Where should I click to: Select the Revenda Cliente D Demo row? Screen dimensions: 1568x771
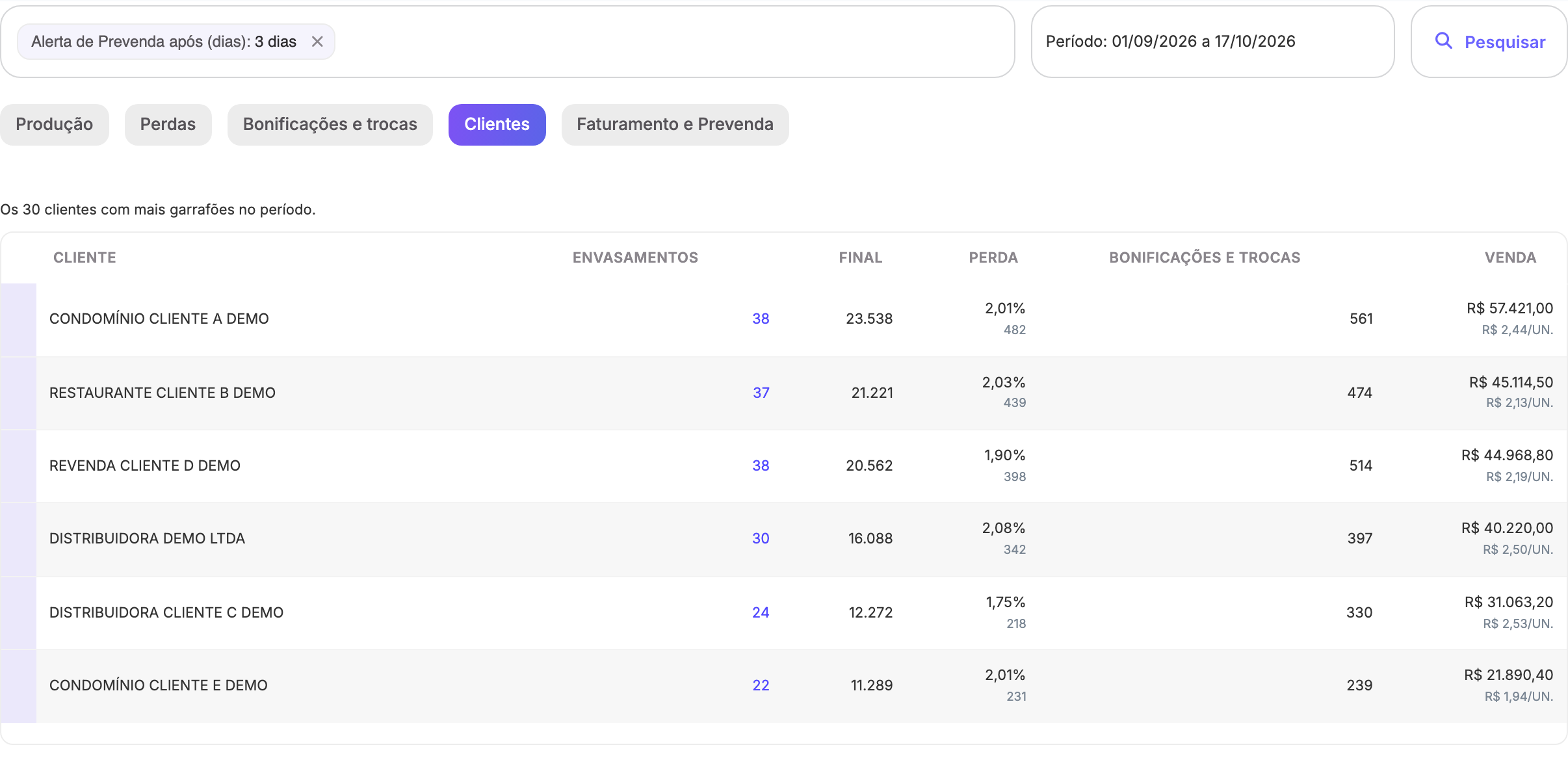tap(784, 465)
